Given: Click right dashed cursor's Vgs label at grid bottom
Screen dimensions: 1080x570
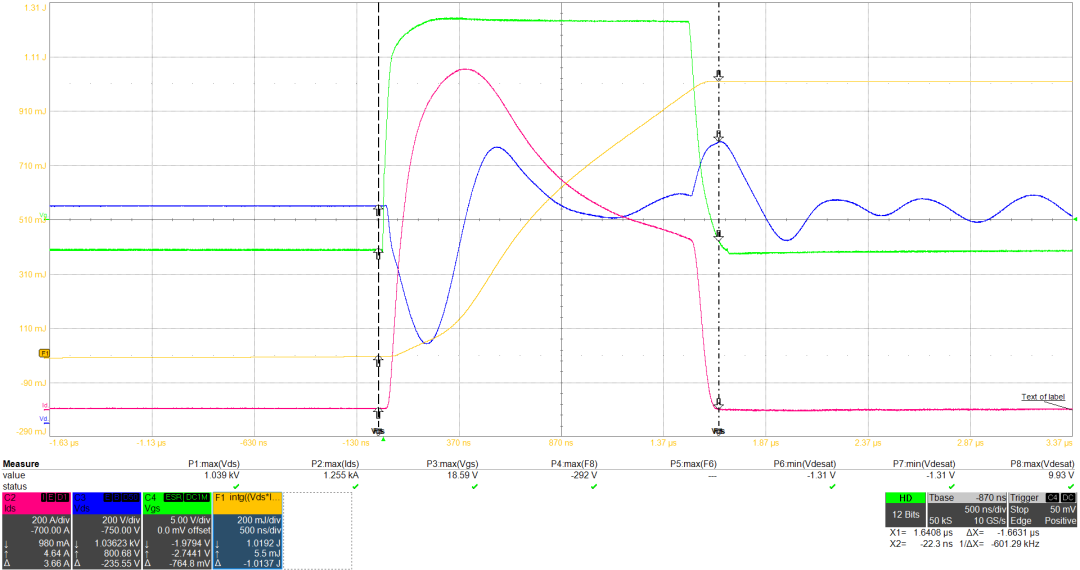Looking at the screenshot, I should [718, 431].
